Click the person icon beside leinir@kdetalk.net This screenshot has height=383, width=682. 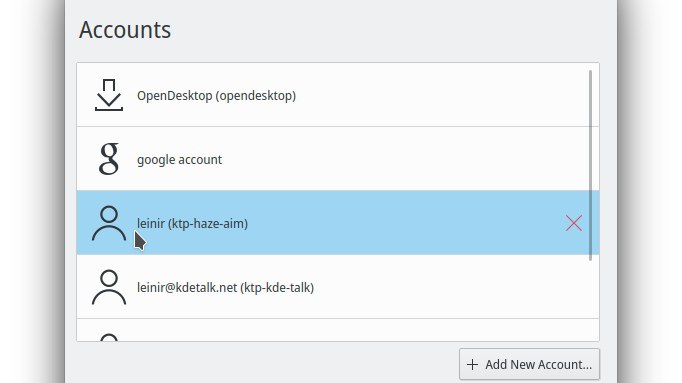pos(109,287)
